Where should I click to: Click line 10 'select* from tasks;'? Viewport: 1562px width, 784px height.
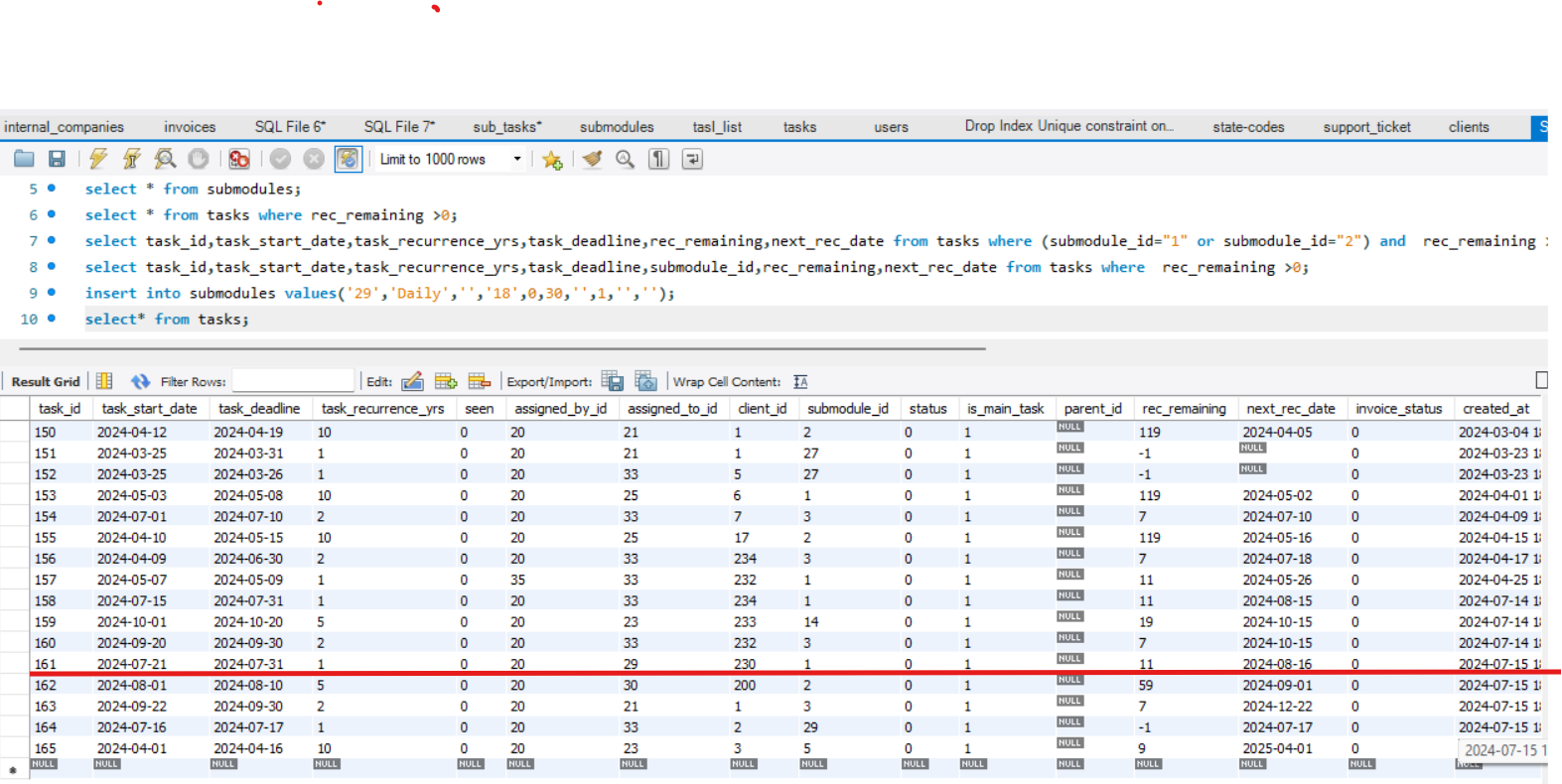[167, 319]
